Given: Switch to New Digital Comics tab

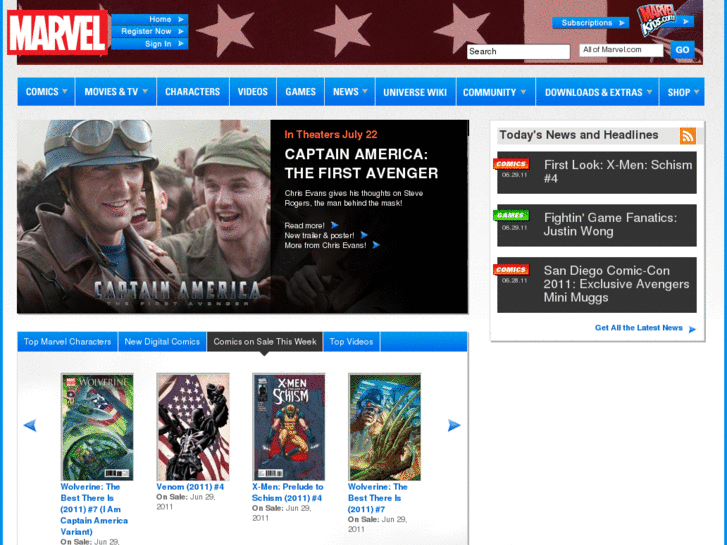Looking at the screenshot, I should pyautogui.click(x=162, y=342).
